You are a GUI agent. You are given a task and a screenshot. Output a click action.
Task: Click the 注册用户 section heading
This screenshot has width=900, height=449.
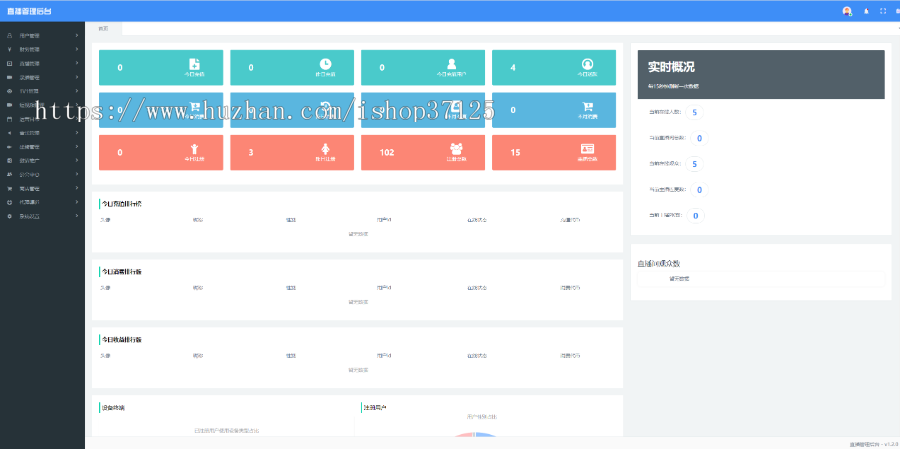tap(375, 408)
